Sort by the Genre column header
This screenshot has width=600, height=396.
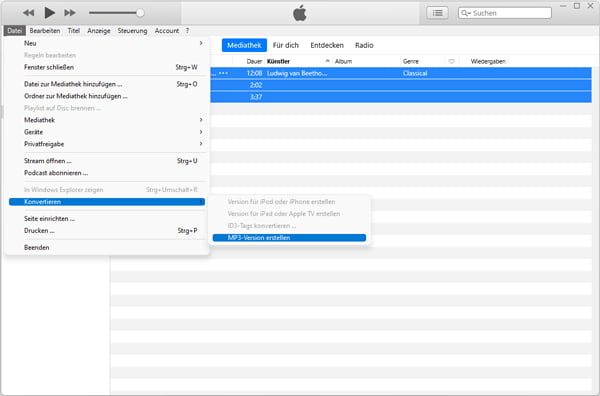(x=411, y=61)
